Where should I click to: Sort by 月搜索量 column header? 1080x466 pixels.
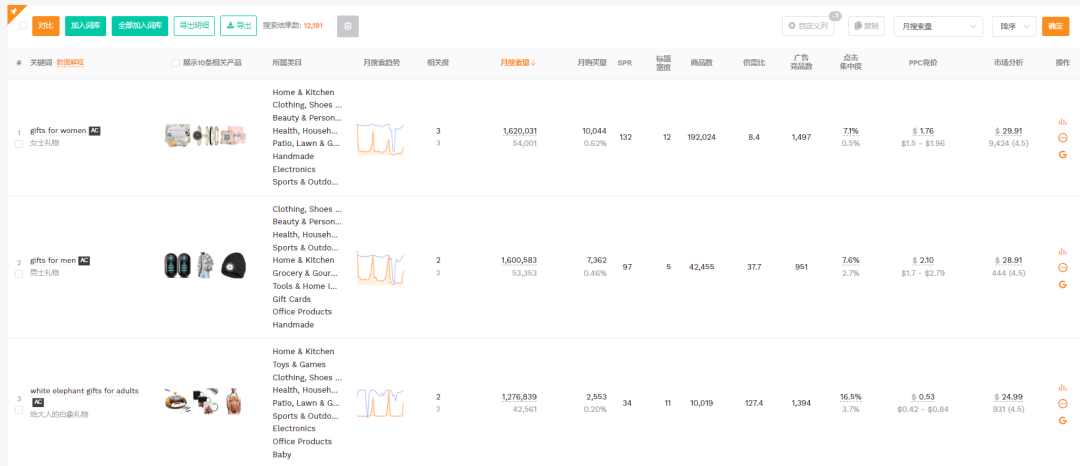(518, 63)
